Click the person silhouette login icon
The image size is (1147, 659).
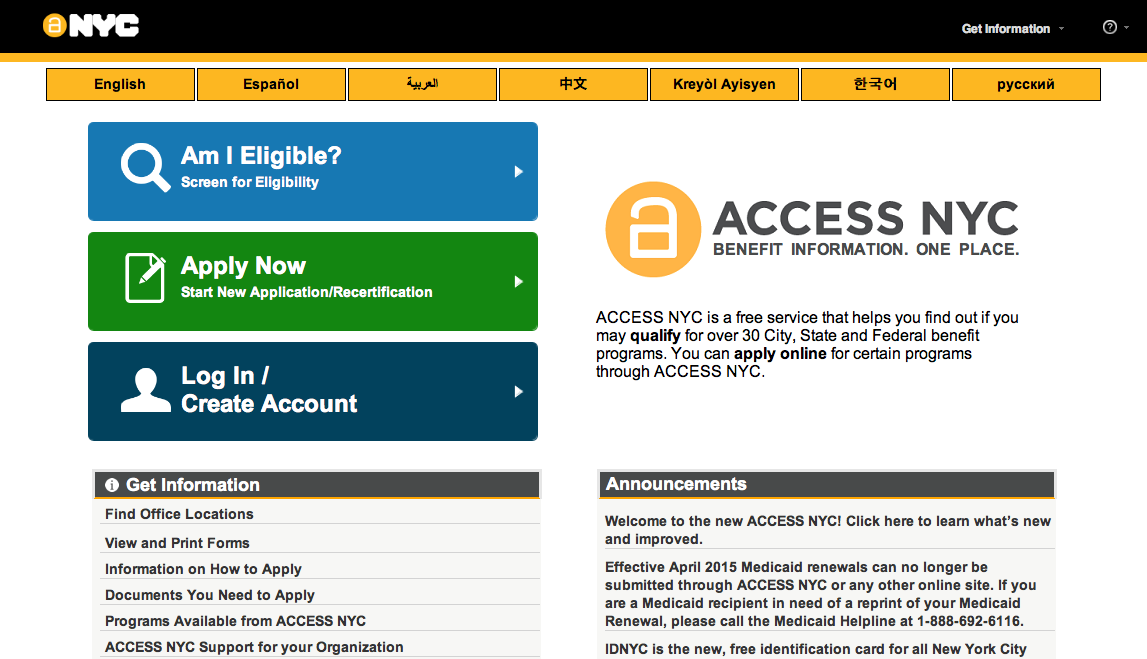pos(146,390)
